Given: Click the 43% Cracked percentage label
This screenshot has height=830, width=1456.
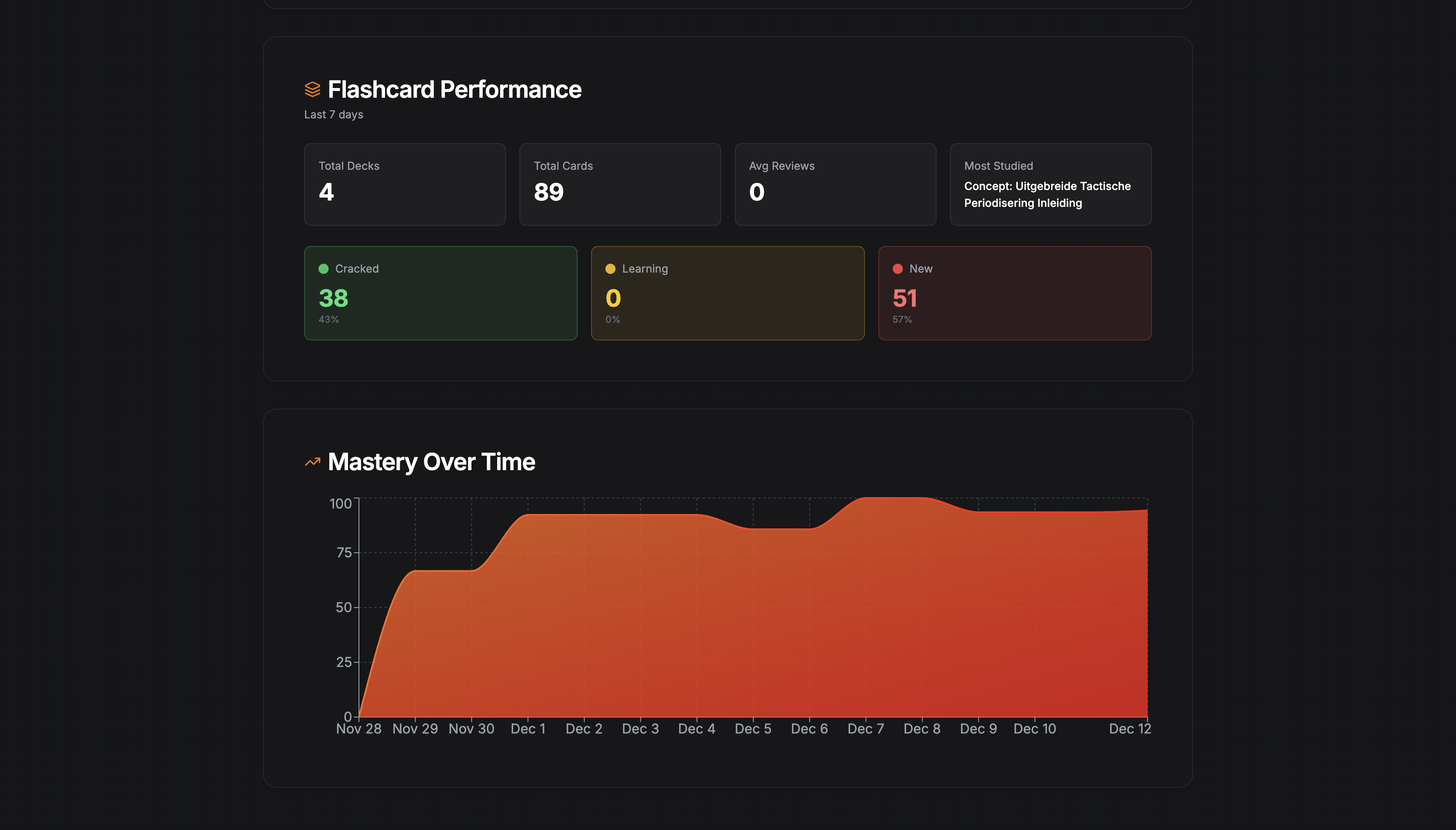Looking at the screenshot, I should point(328,319).
